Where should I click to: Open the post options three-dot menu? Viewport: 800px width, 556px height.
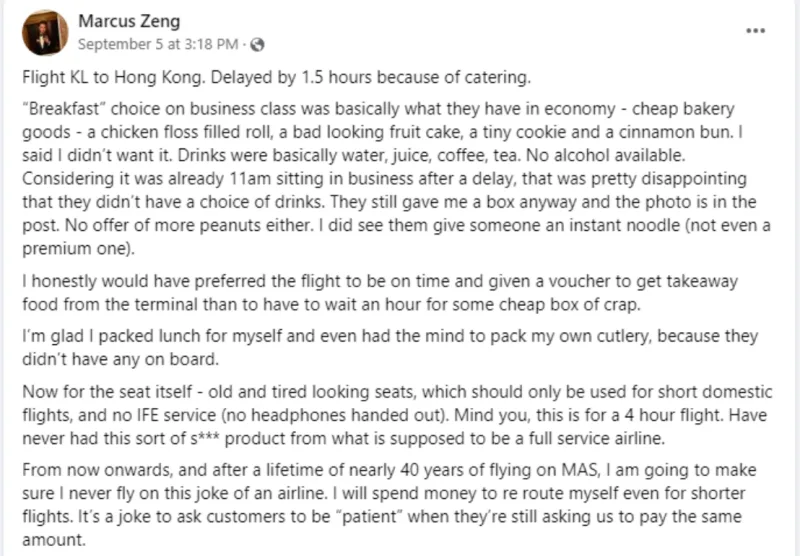755,30
